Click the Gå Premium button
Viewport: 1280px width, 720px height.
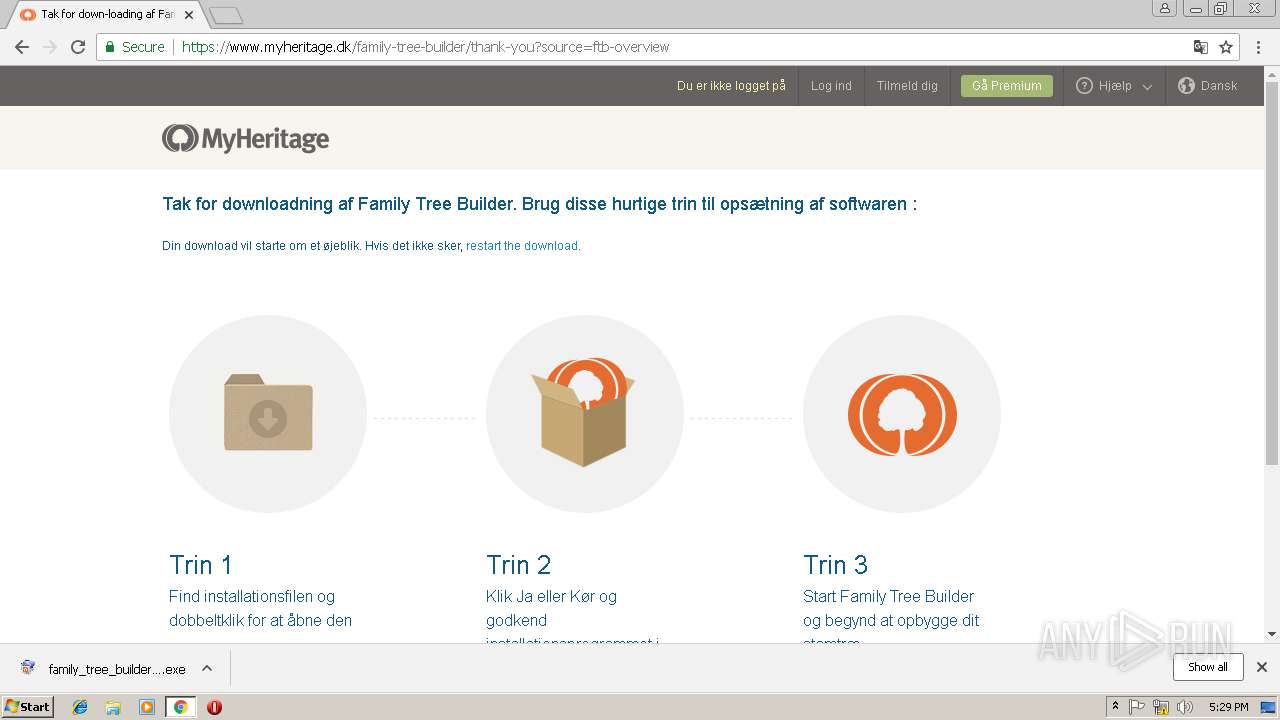click(x=1007, y=86)
